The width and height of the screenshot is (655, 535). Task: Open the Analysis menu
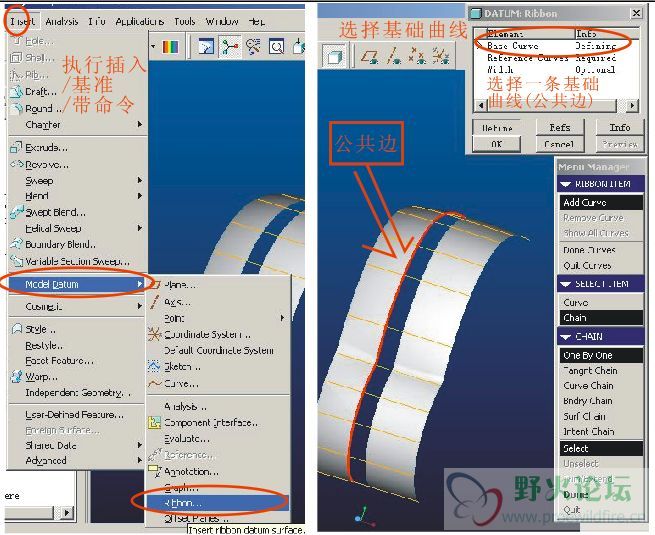coord(61,21)
